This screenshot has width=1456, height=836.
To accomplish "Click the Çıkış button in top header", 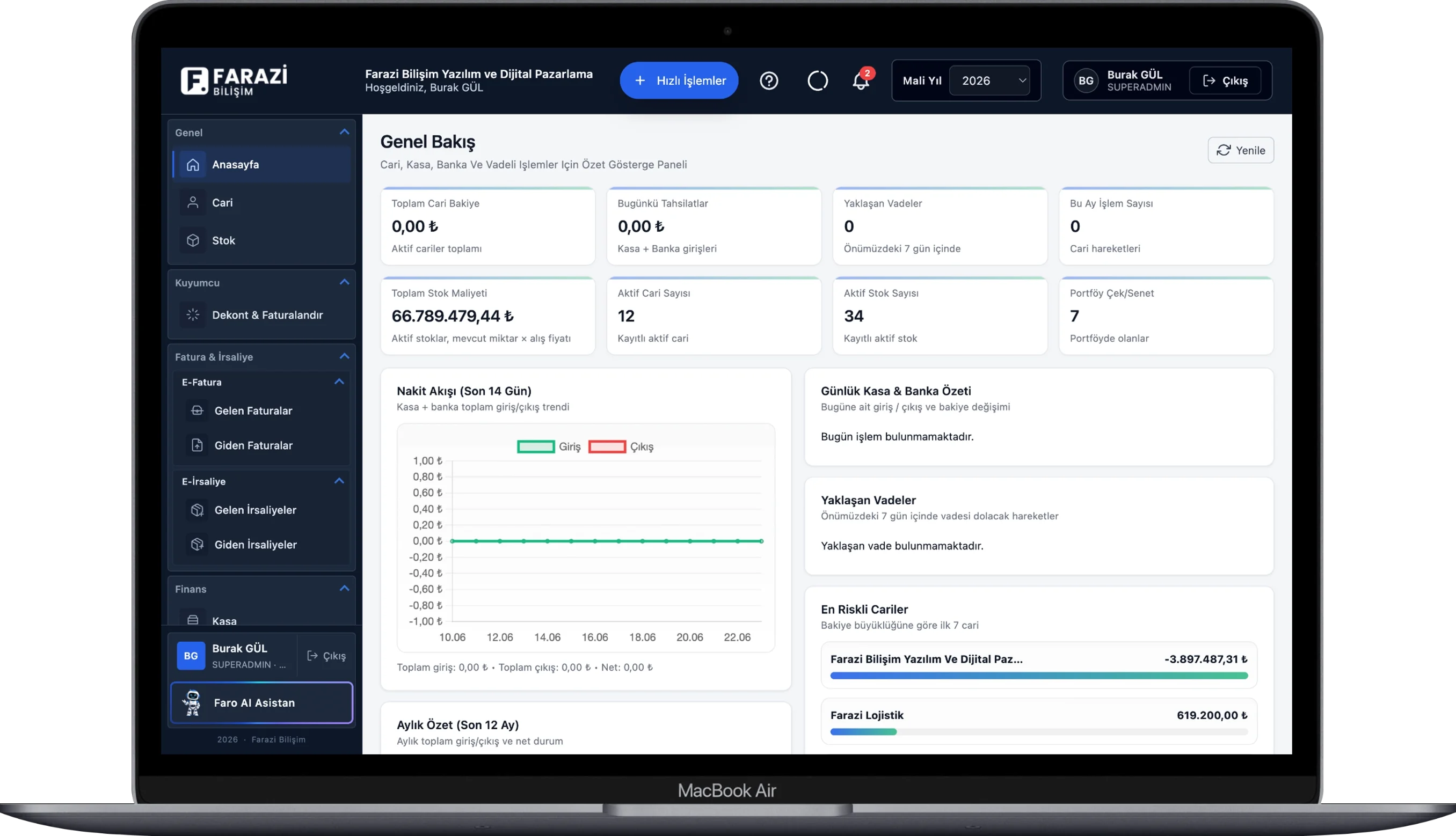I will (1225, 81).
